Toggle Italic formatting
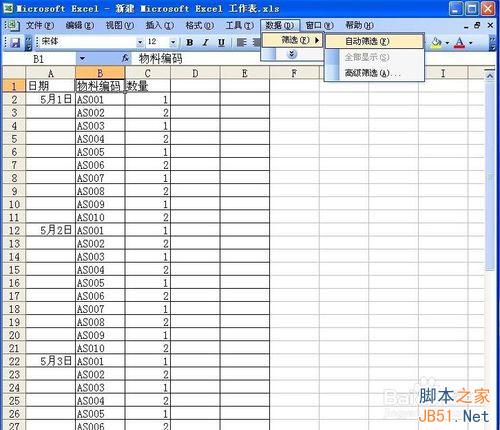 [206, 42]
